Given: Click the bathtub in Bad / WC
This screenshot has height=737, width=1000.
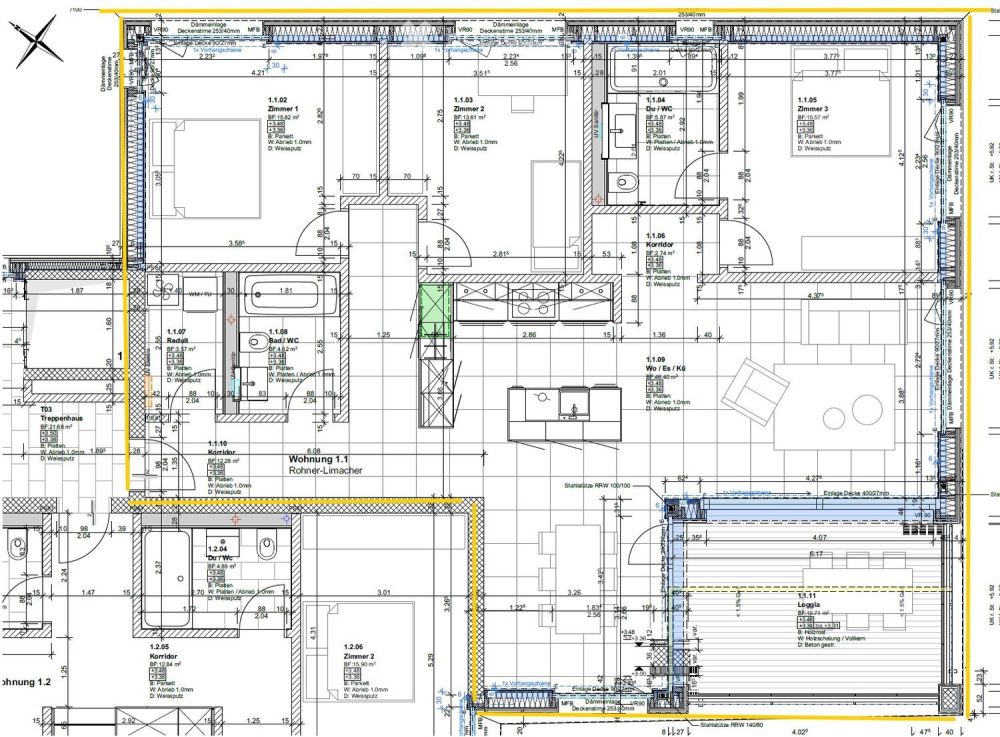Looking at the screenshot, I should (x=290, y=294).
